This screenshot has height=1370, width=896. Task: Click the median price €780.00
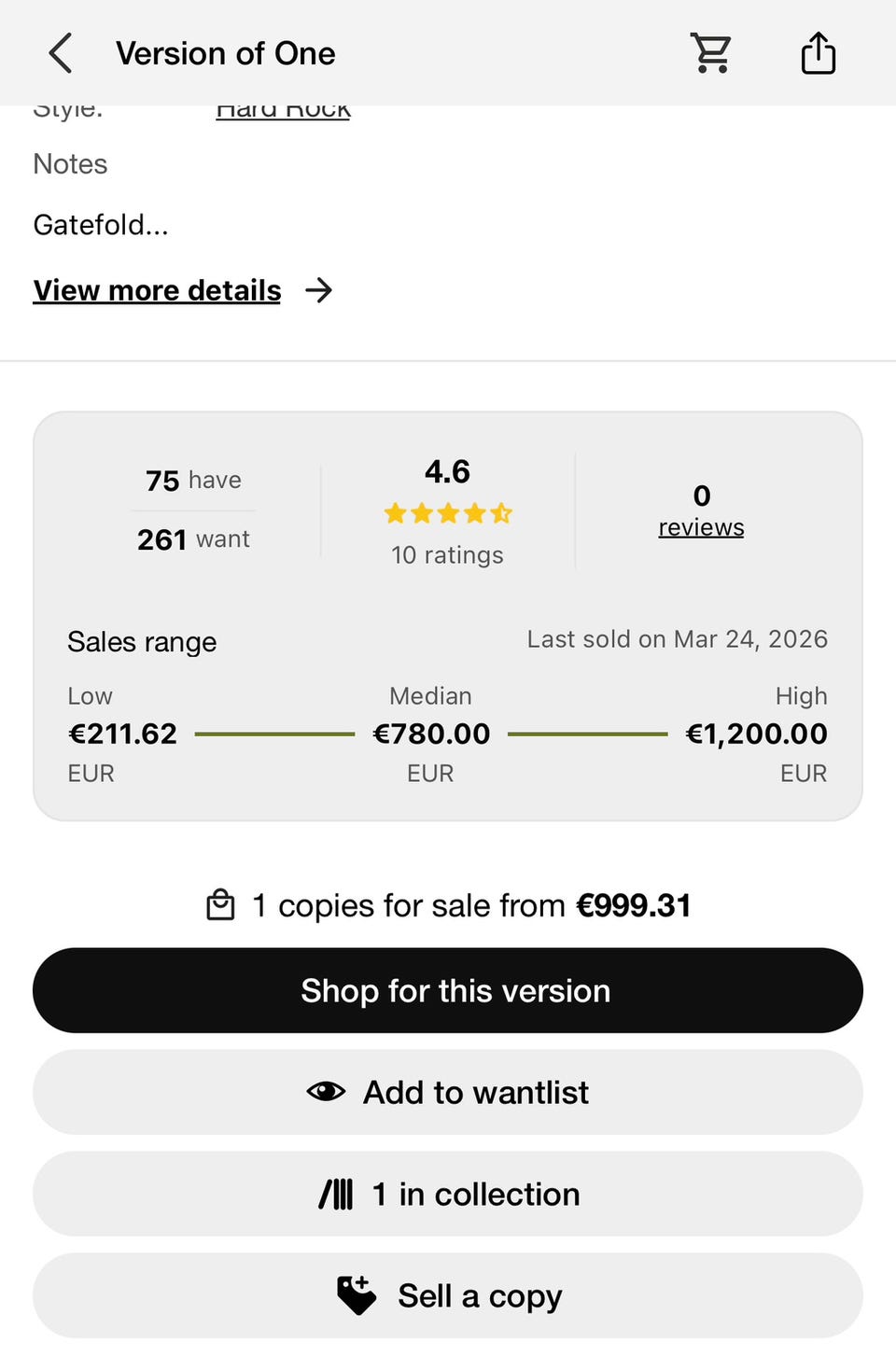(431, 734)
